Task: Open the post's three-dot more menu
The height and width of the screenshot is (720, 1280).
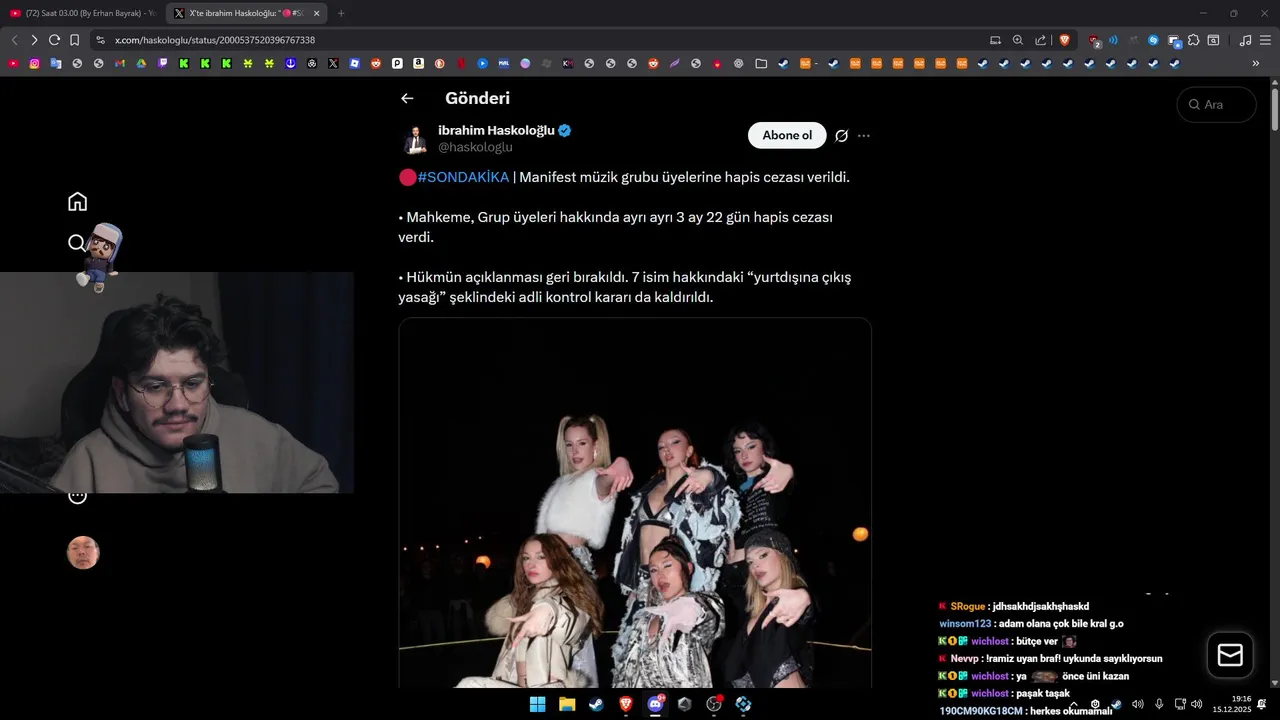Action: tap(864, 136)
